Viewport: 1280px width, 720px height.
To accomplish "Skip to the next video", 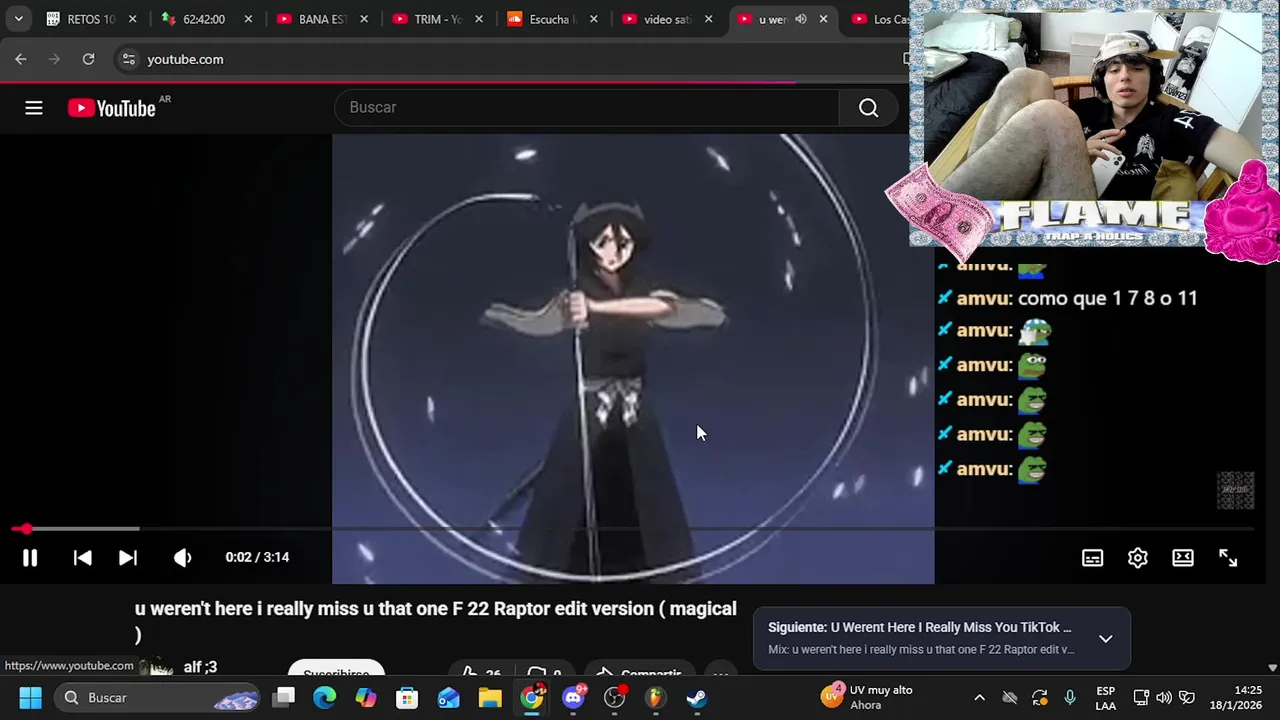I will pos(128,558).
